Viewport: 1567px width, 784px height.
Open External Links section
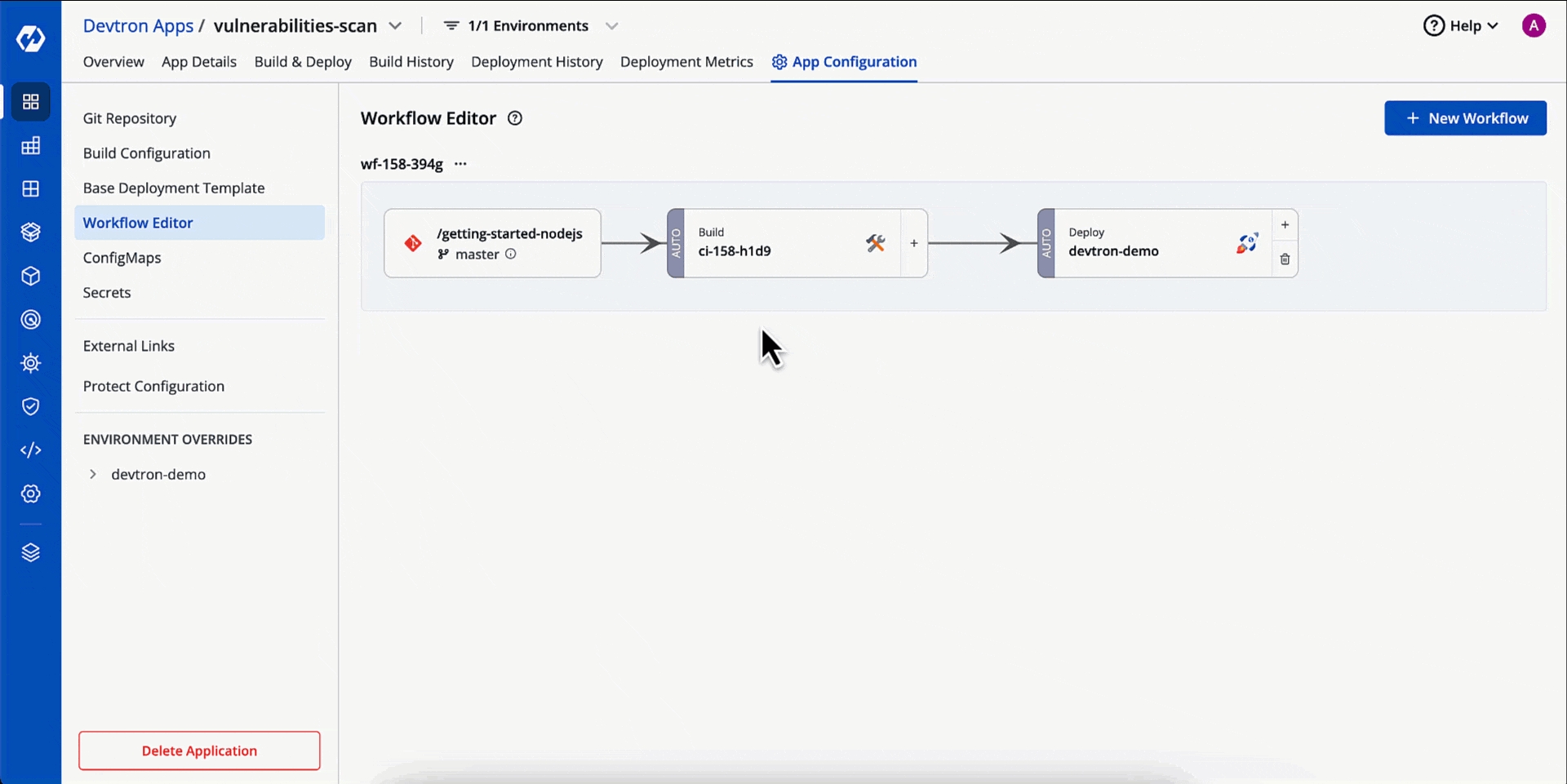pos(129,346)
